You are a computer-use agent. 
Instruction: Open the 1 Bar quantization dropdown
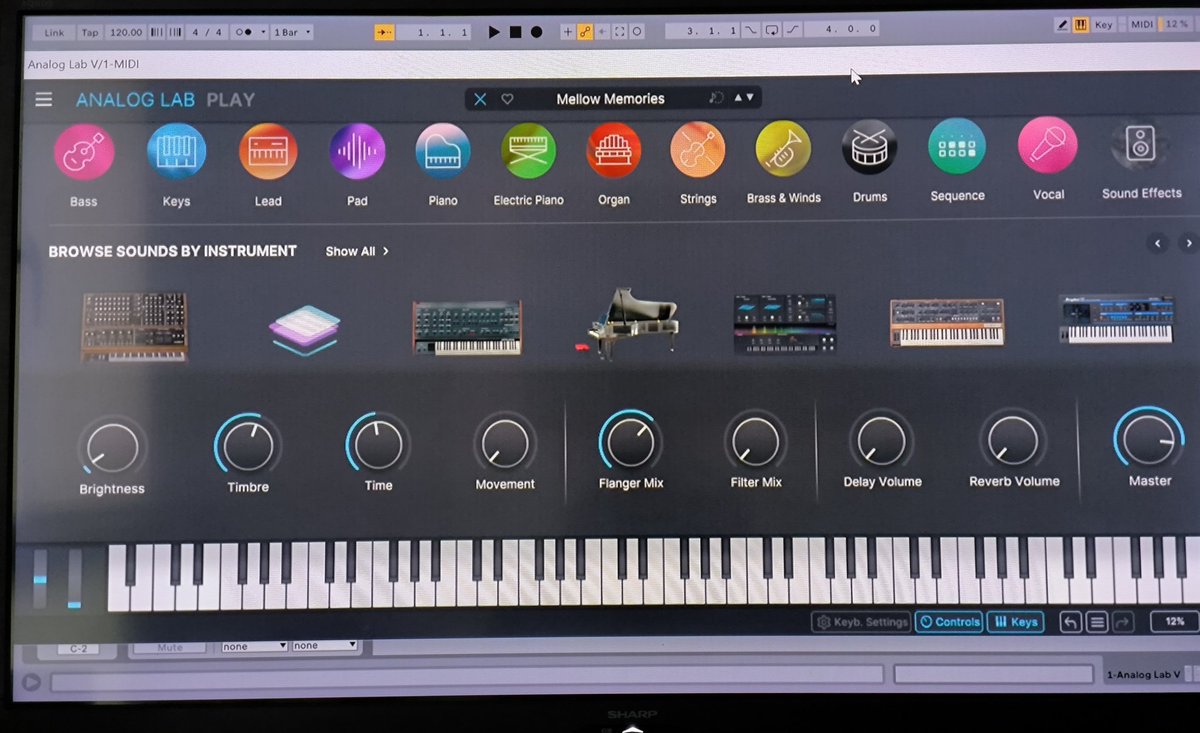point(292,33)
